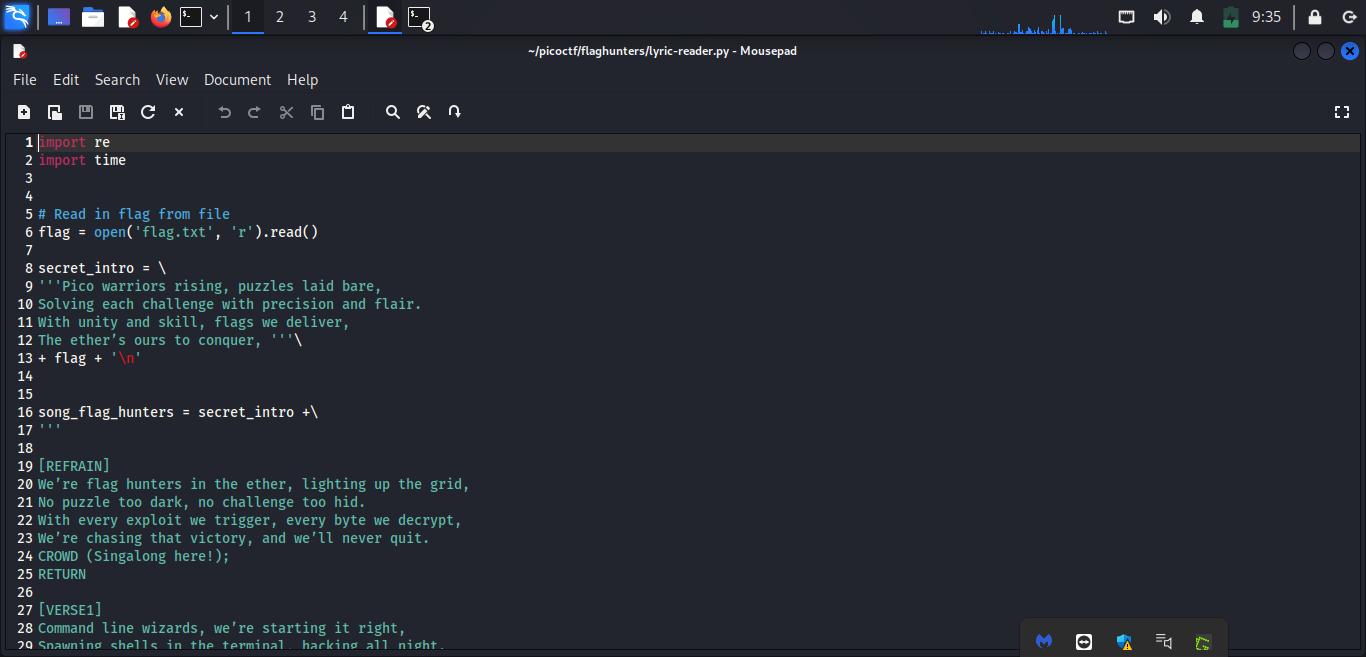The height and width of the screenshot is (657, 1366).
Task: Switch to workspace 3
Action: [x=312, y=17]
